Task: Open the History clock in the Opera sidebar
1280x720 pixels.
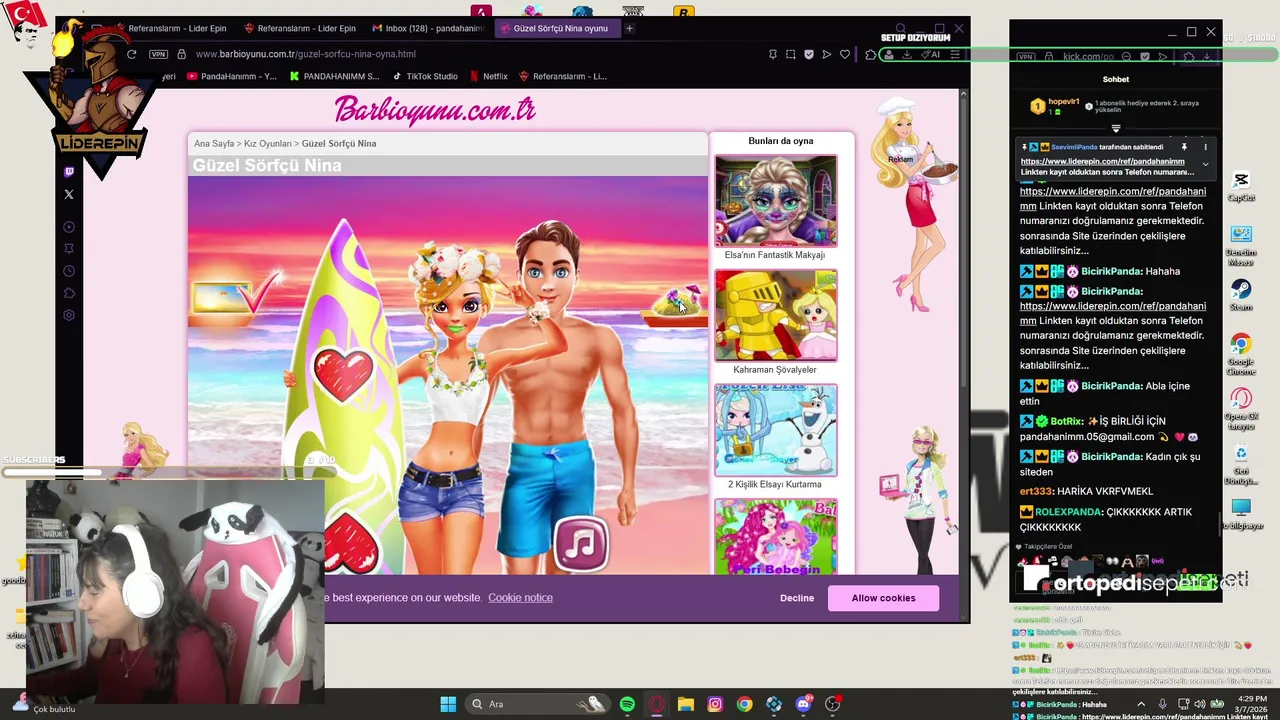Action: click(x=69, y=271)
